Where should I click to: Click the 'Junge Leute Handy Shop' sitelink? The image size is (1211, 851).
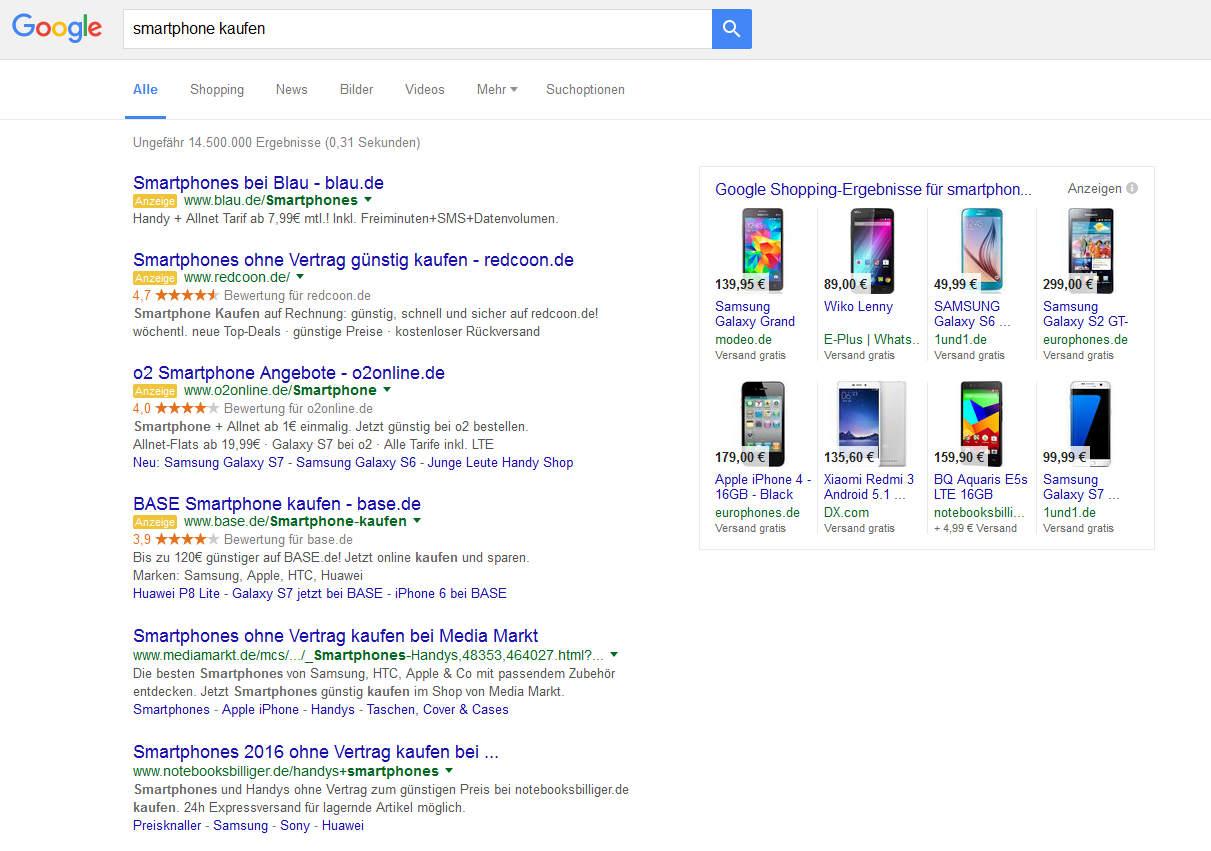click(501, 462)
